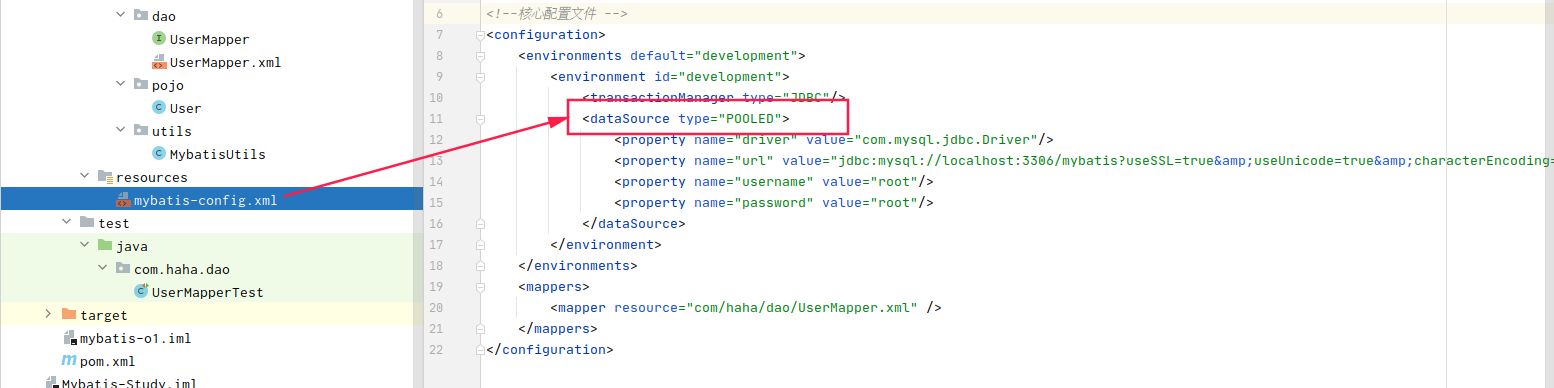1554x388 pixels.
Task: Select the User class in tree
Action: pyautogui.click(x=185, y=108)
